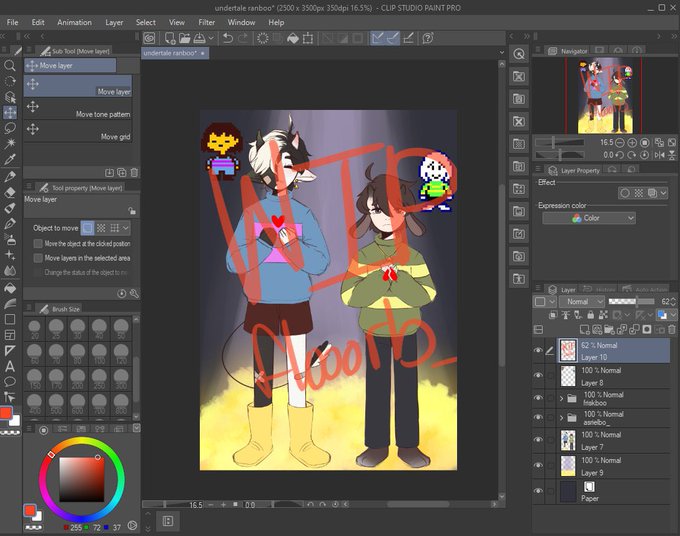Select the Eyedropper tool
The width and height of the screenshot is (680, 536).
(x=10, y=159)
